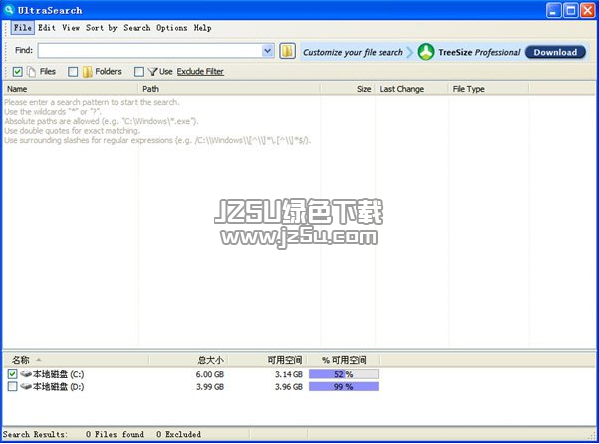Sort results by Size column header
The height and width of the screenshot is (444, 599).
click(x=348, y=89)
